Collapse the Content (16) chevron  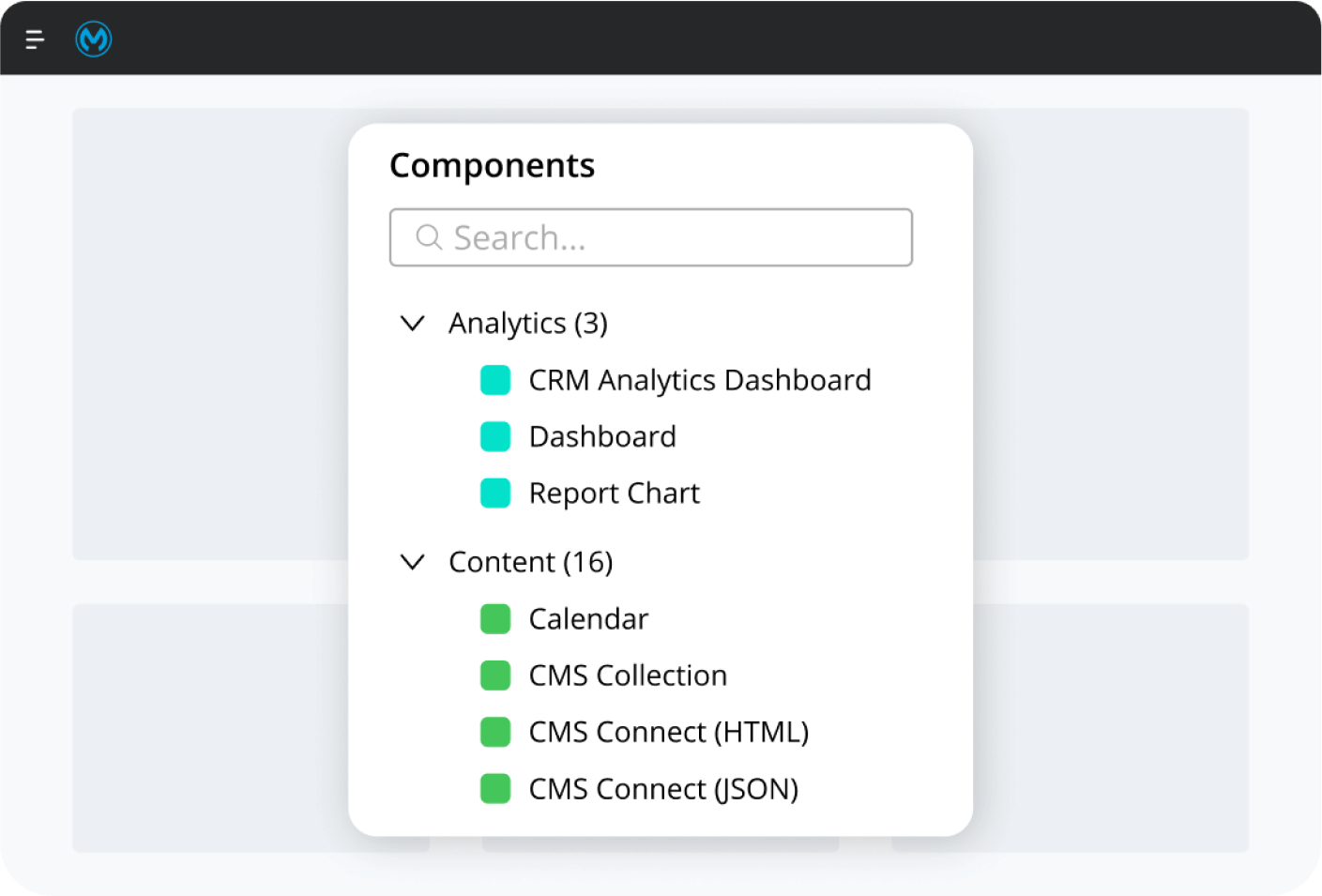413,562
